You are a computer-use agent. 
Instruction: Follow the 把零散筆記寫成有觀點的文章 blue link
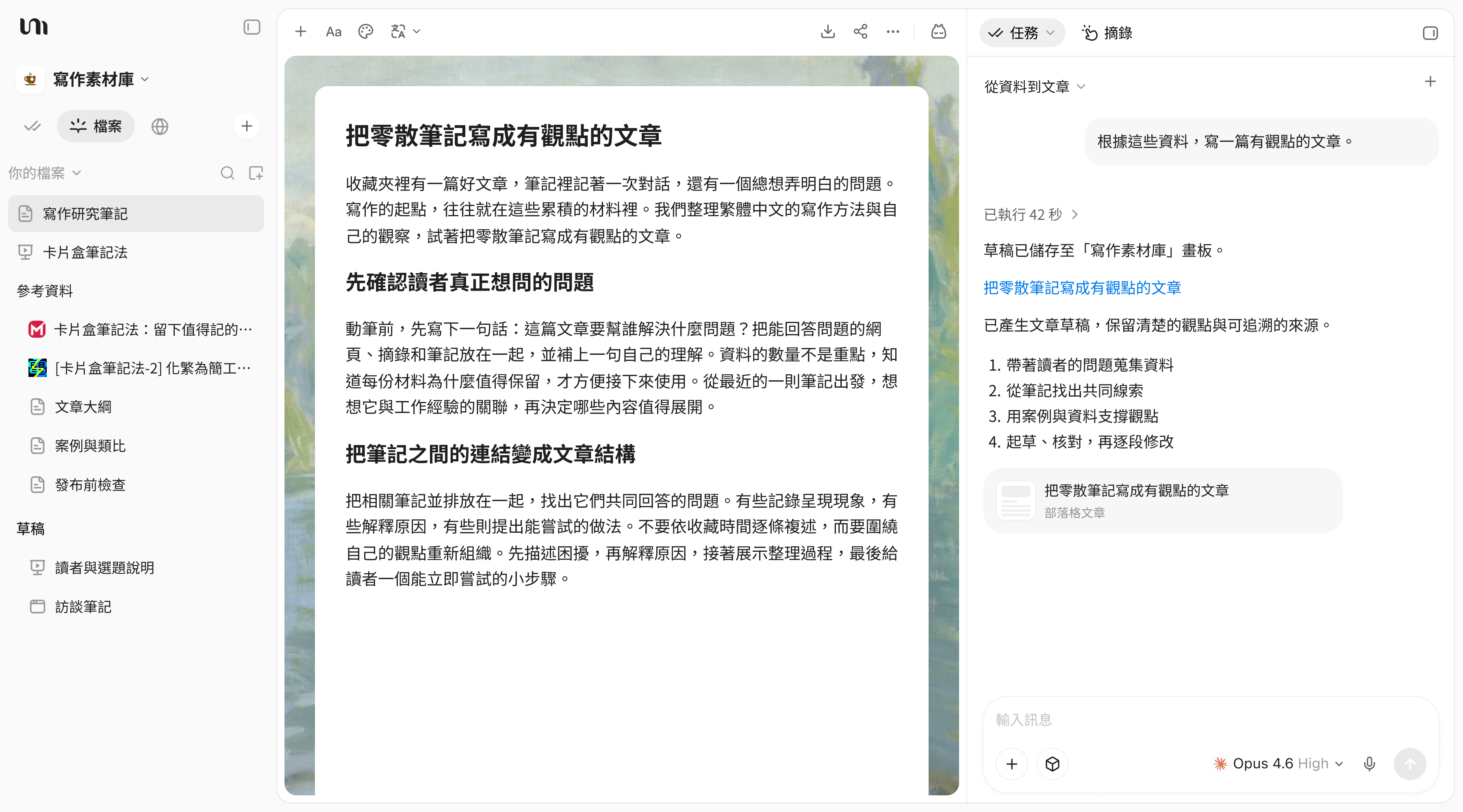[1082, 288]
